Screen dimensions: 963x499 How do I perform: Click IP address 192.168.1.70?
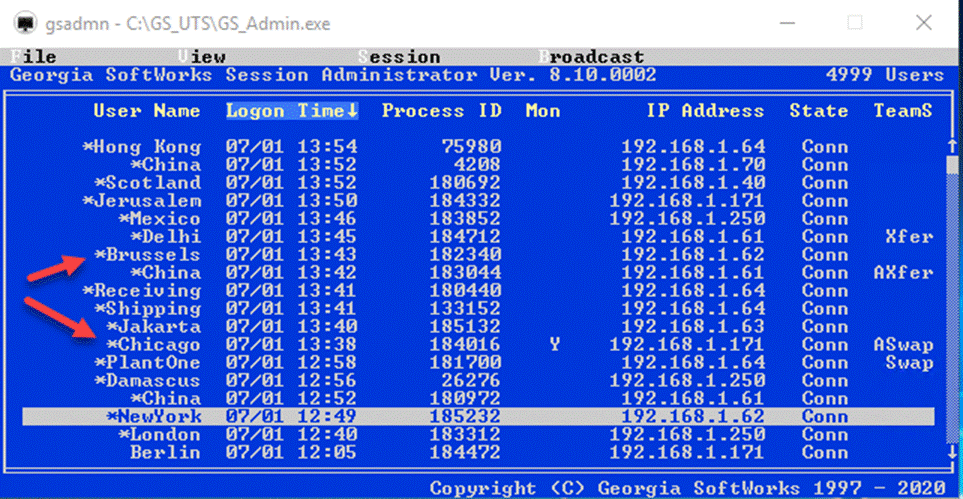pyautogui.click(x=693, y=165)
